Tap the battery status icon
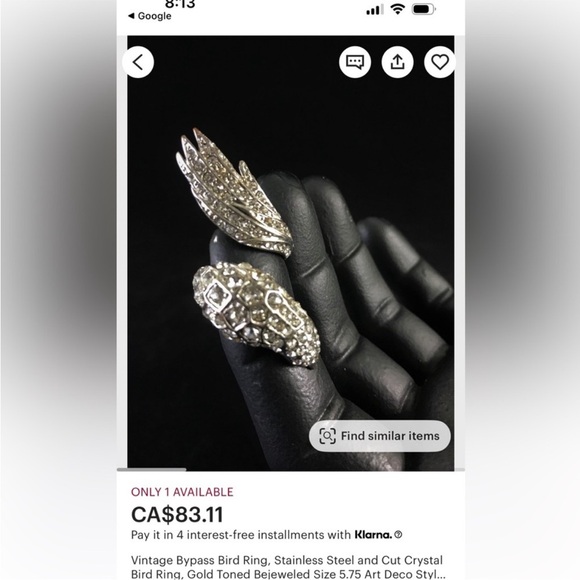This screenshot has height=580, width=580. tap(424, 9)
